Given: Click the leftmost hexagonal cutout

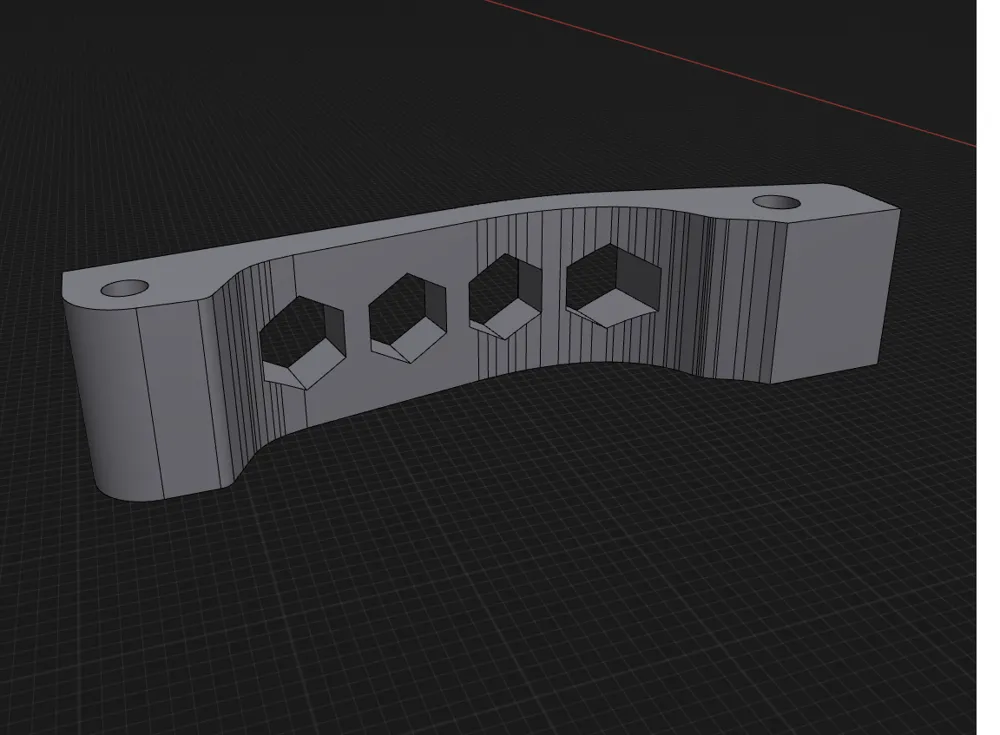Looking at the screenshot, I should tap(302, 343).
